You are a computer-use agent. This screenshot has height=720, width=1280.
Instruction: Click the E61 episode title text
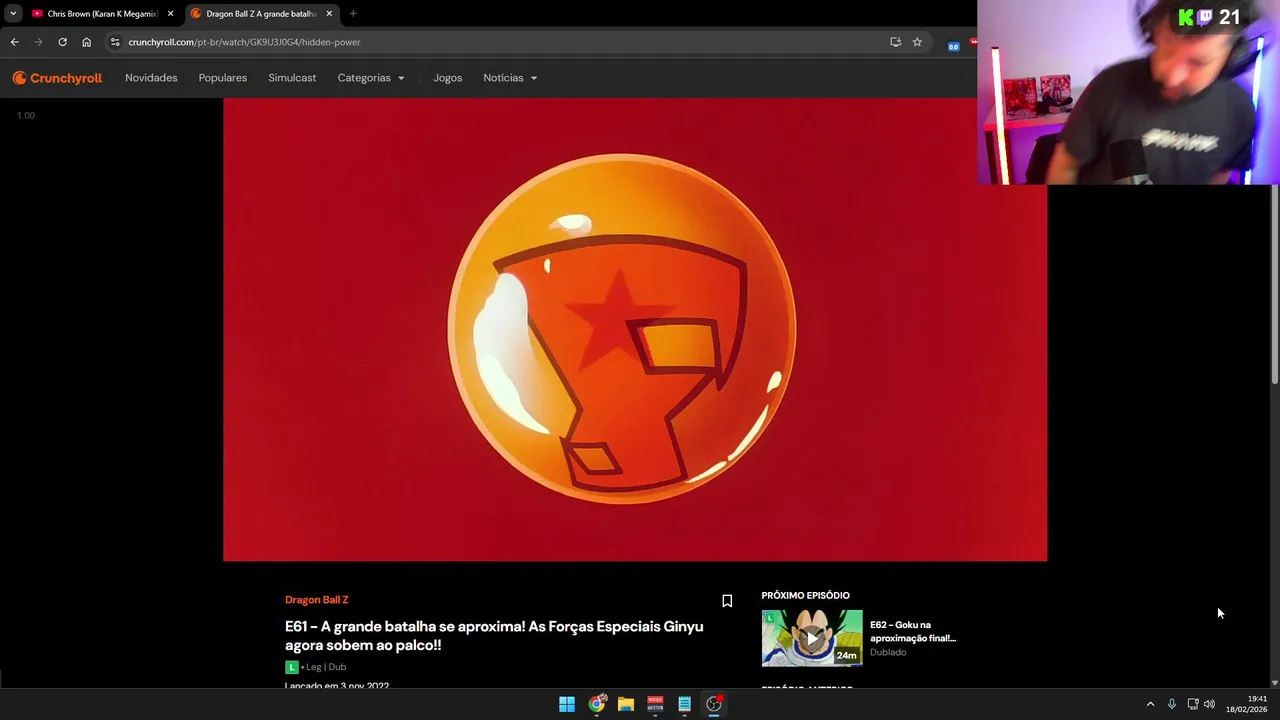point(494,636)
